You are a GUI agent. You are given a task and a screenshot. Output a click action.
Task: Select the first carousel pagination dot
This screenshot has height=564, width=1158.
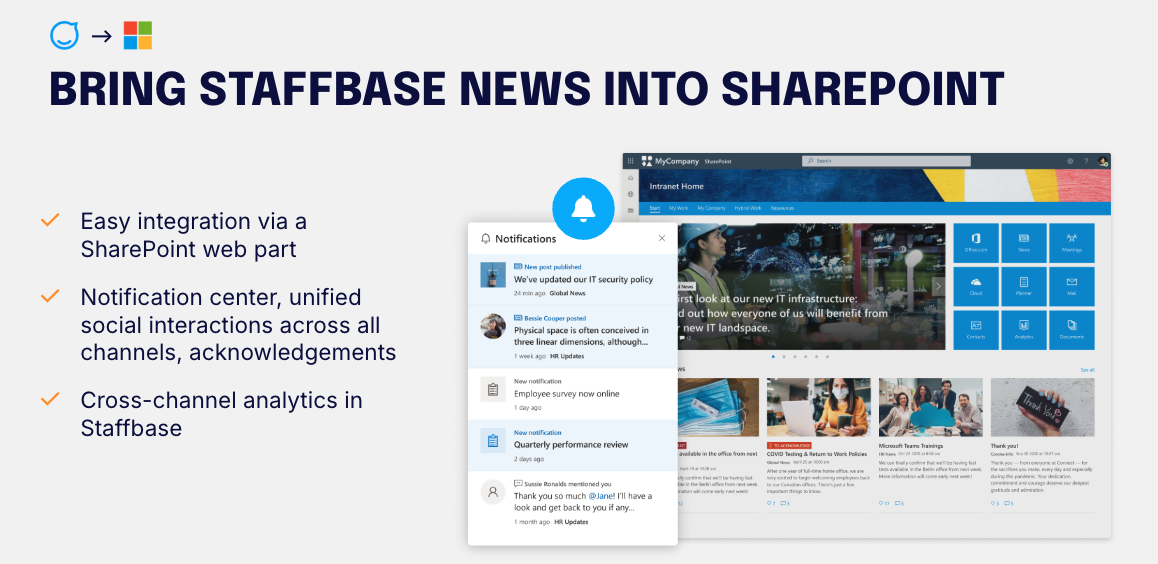[x=773, y=357]
